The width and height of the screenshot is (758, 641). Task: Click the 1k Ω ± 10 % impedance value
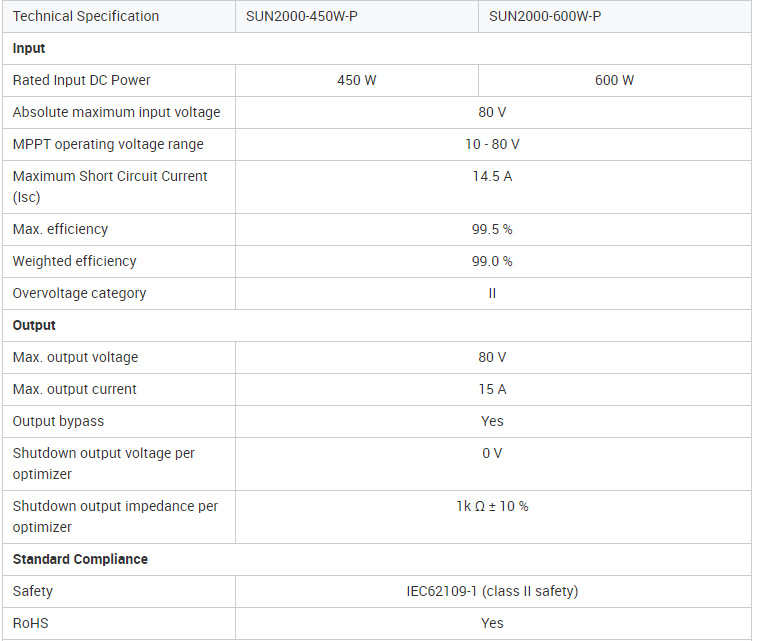492,506
